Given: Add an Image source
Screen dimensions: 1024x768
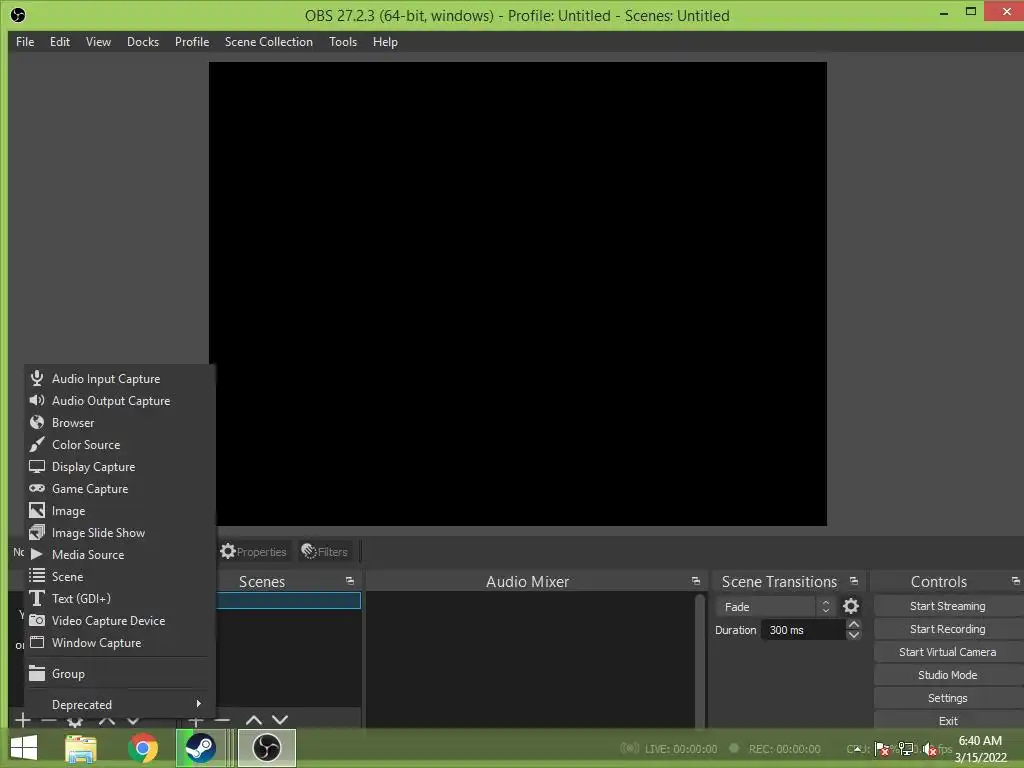Looking at the screenshot, I should [120, 511].
